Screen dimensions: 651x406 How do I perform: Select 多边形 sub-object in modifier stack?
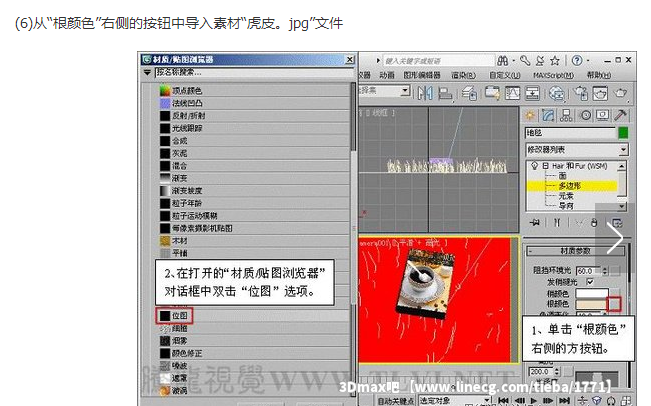tap(568, 185)
